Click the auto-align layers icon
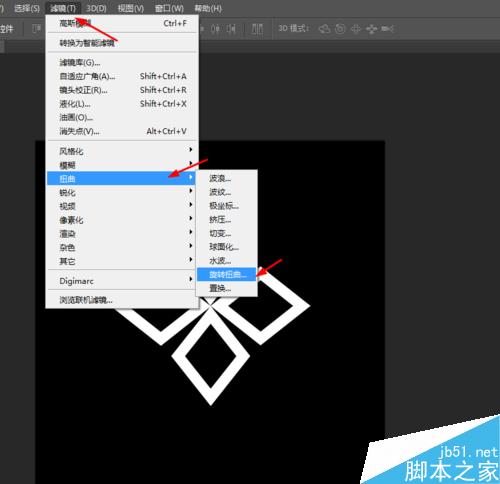The width and height of the screenshot is (500, 484). click(257, 29)
